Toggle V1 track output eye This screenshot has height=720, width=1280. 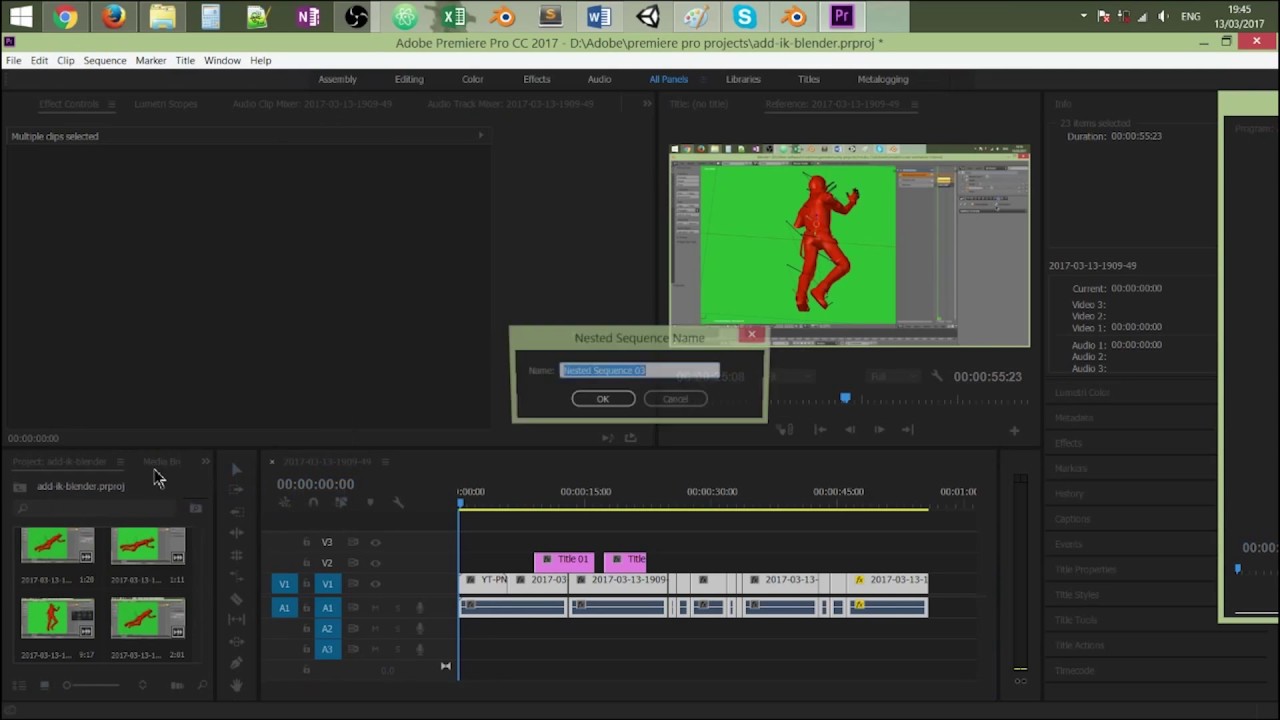[x=375, y=584]
